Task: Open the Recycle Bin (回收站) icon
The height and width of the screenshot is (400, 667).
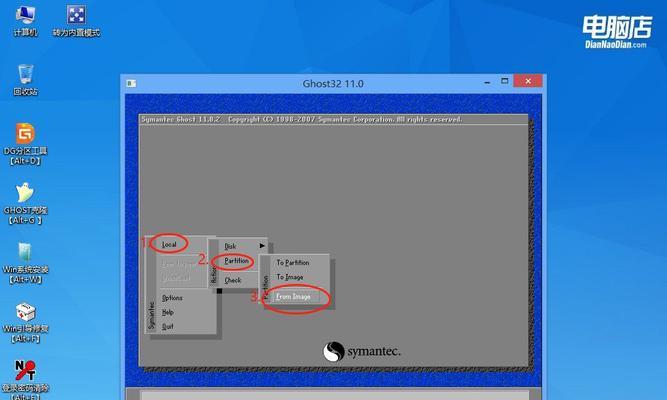Action: pyautogui.click(x=26, y=80)
